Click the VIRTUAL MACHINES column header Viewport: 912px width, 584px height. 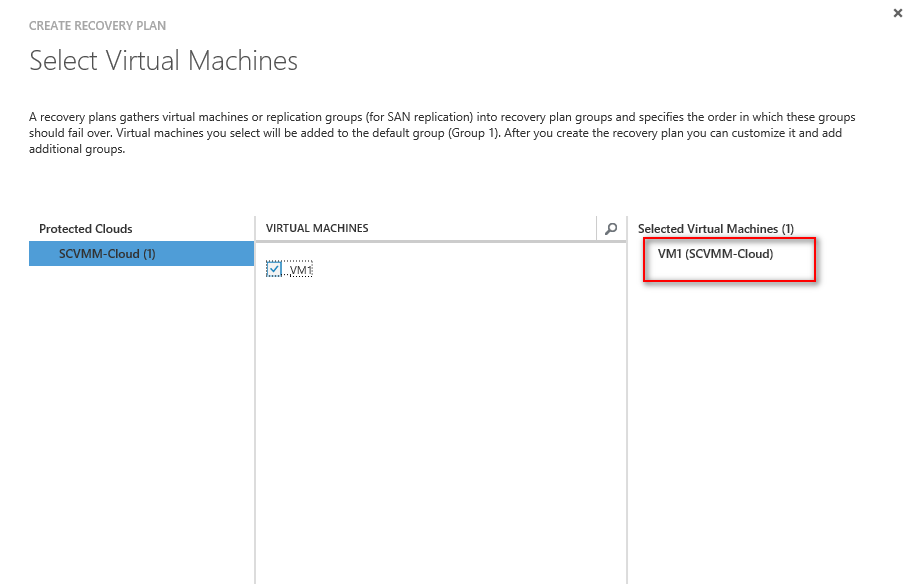click(x=317, y=228)
